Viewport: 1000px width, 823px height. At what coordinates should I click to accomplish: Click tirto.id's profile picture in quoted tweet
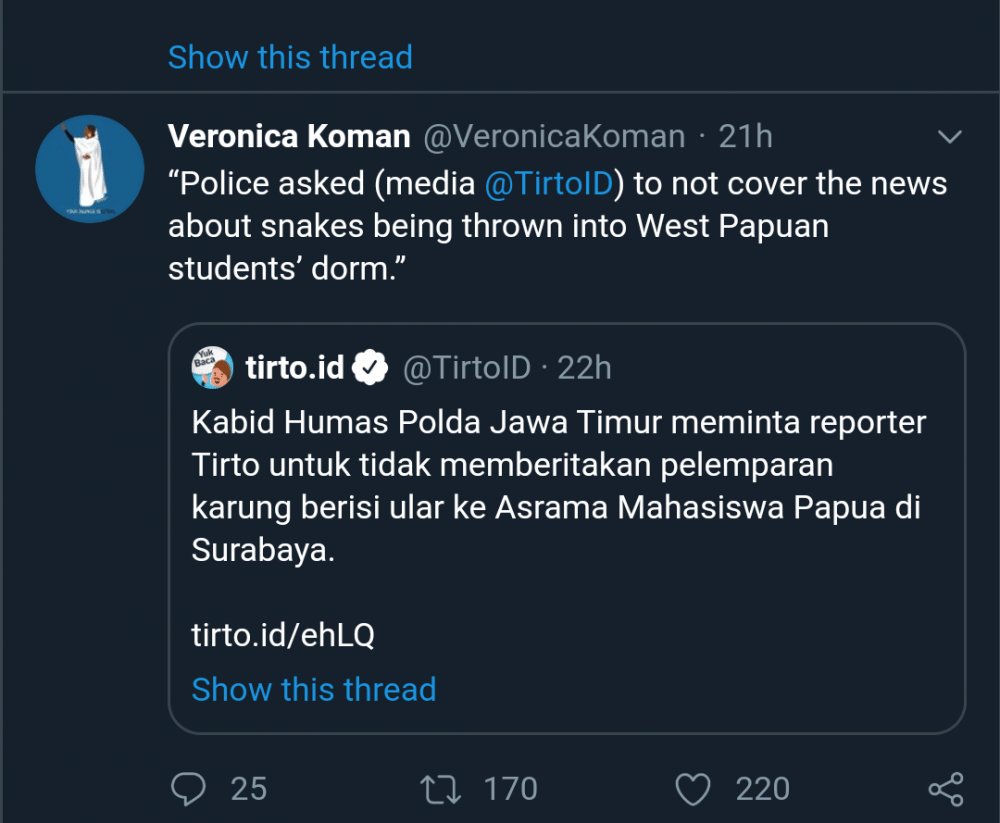[212, 367]
